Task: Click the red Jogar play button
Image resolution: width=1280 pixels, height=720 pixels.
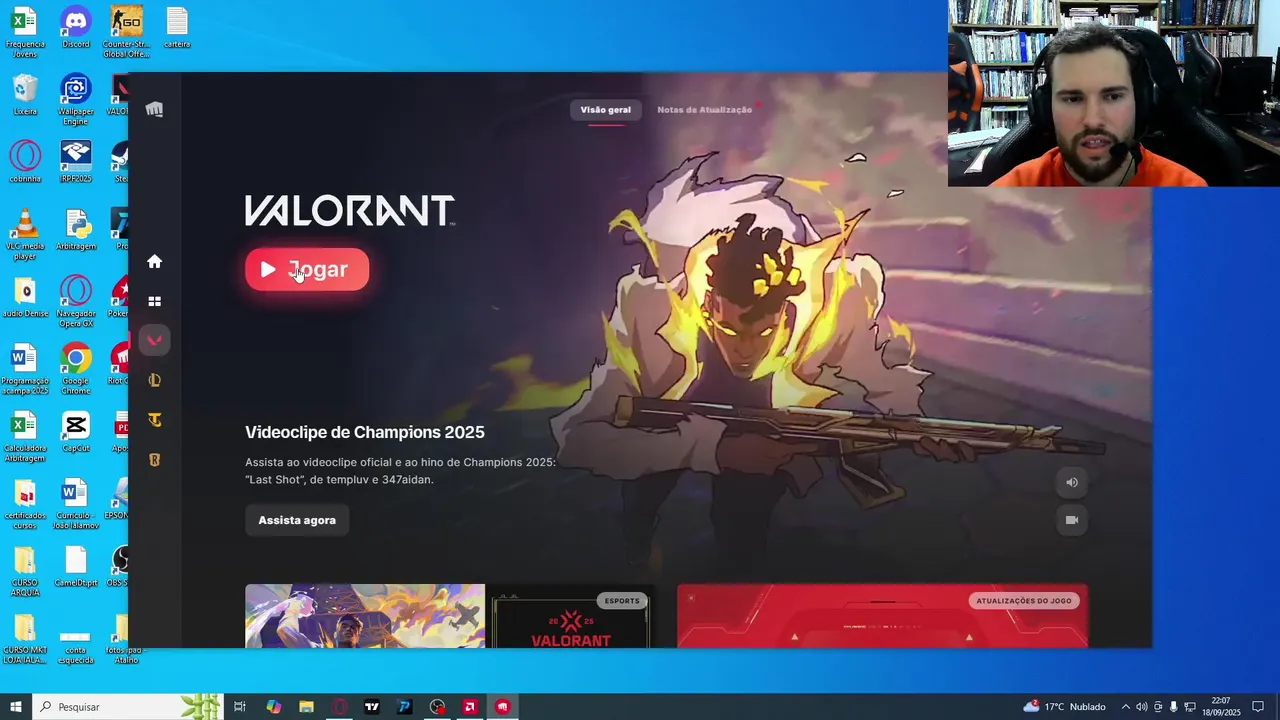Action: pos(307,269)
